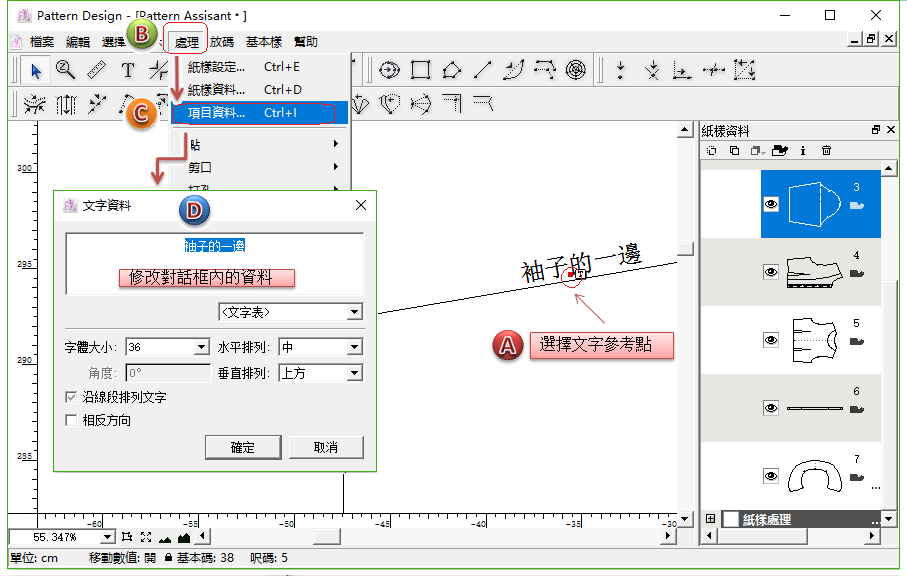Screen dimensions: 907x576
Task: Click the trash icon in 紙樣資料 panel
Action: (826, 151)
